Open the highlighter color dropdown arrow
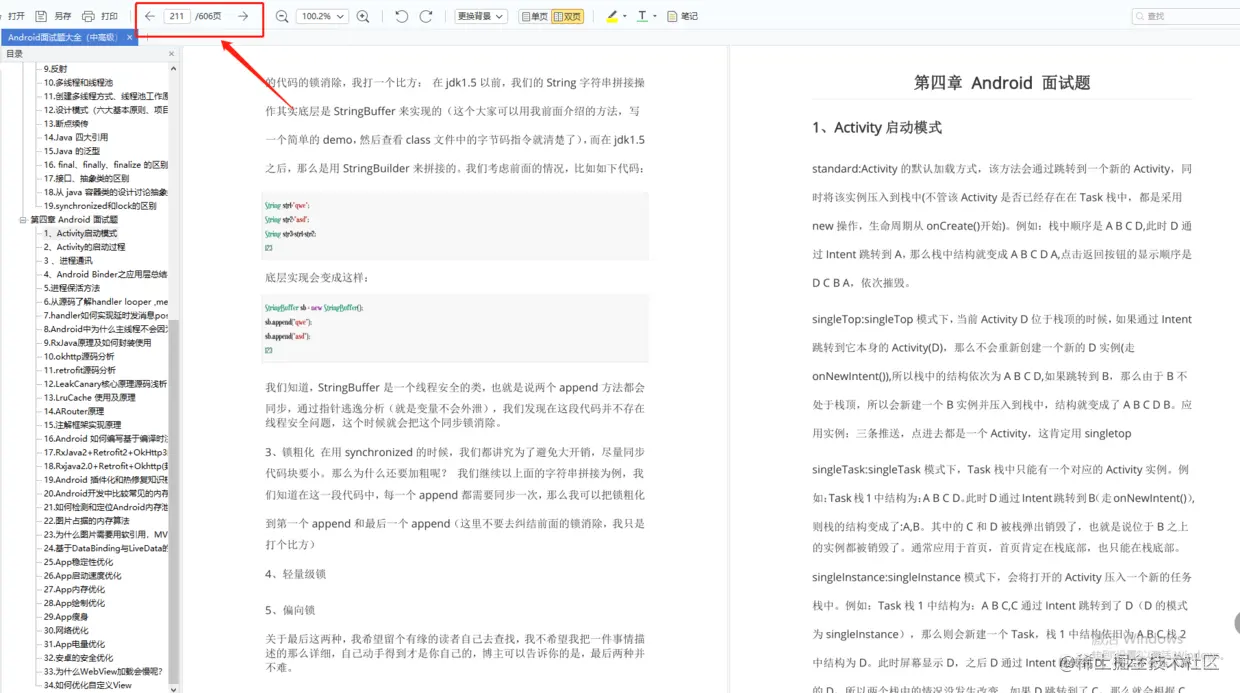The width and height of the screenshot is (1240, 693). pyautogui.click(x=625, y=16)
